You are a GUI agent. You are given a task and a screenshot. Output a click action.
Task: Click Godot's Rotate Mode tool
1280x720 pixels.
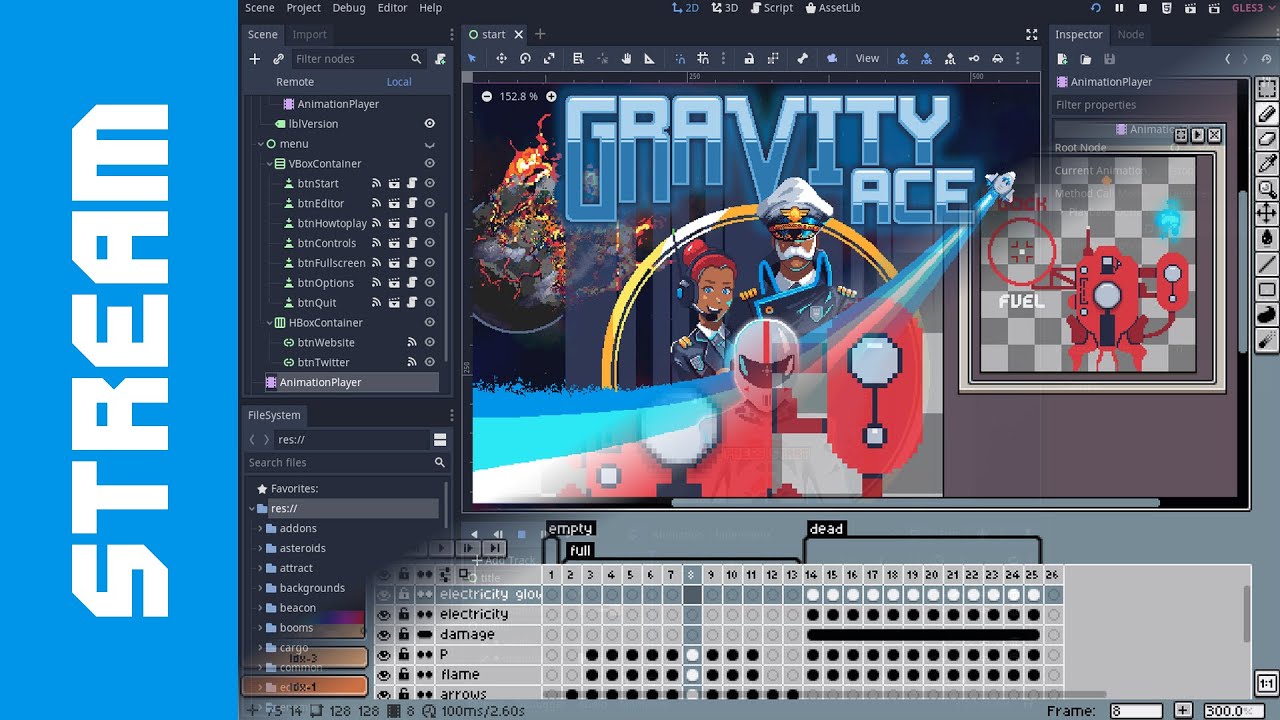[x=525, y=58]
